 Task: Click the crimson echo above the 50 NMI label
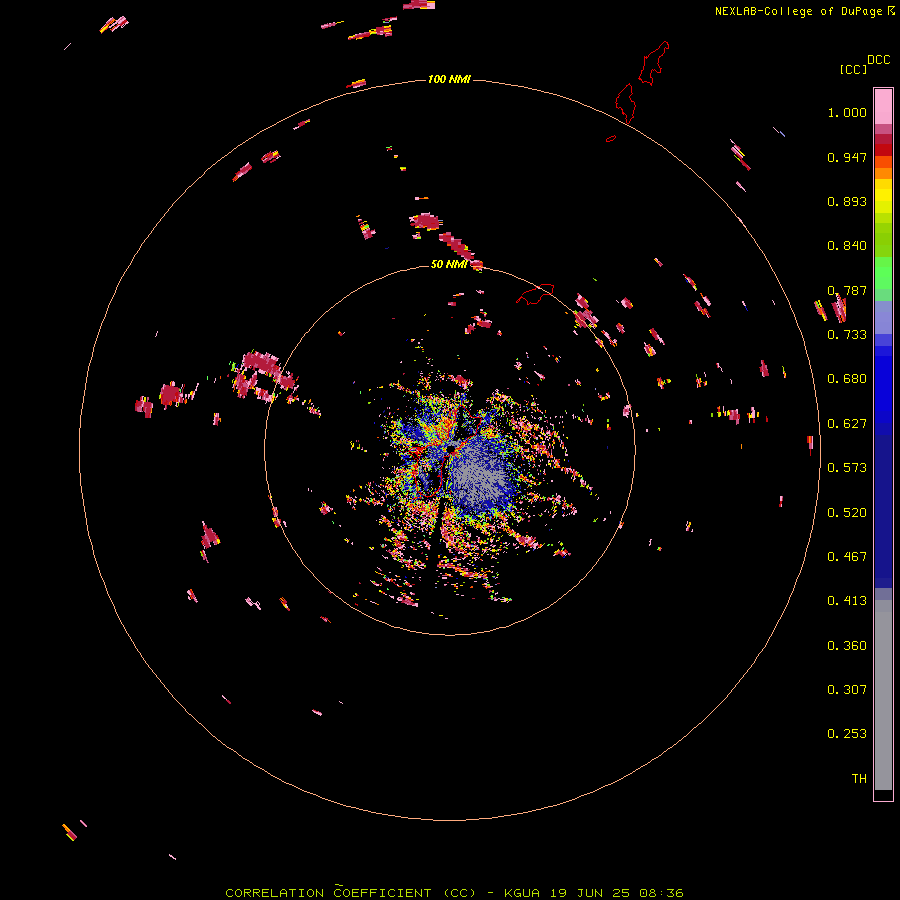pyautogui.click(x=425, y=221)
